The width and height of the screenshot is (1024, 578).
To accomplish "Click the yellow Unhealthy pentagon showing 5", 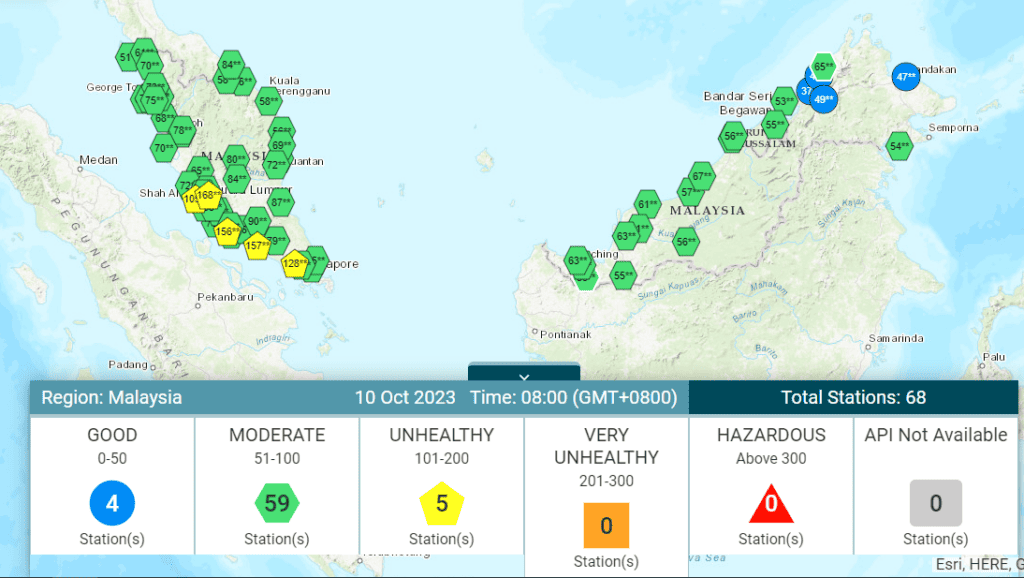I will (x=441, y=503).
